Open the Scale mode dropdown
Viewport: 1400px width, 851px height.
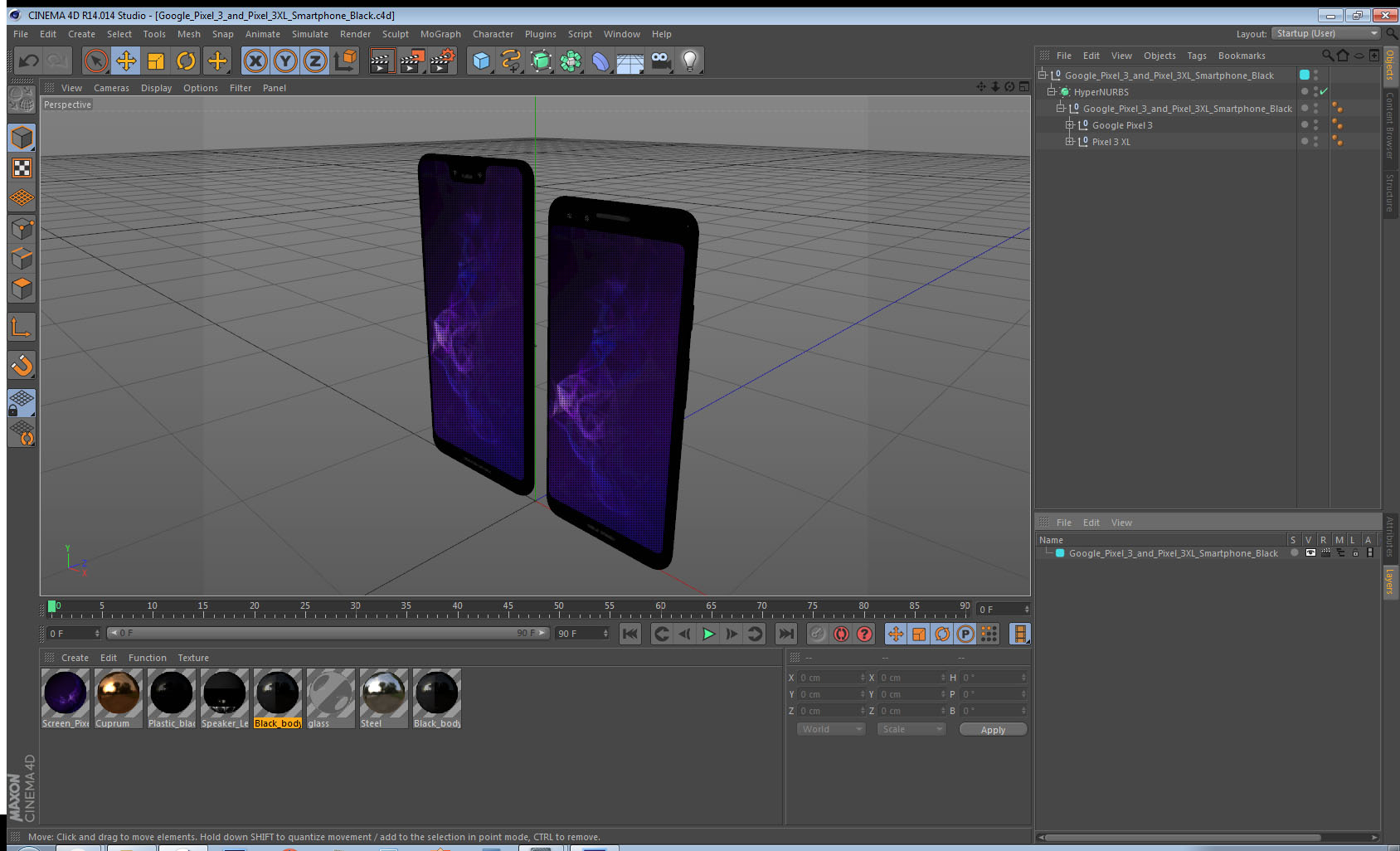click(x=911, y=729)
